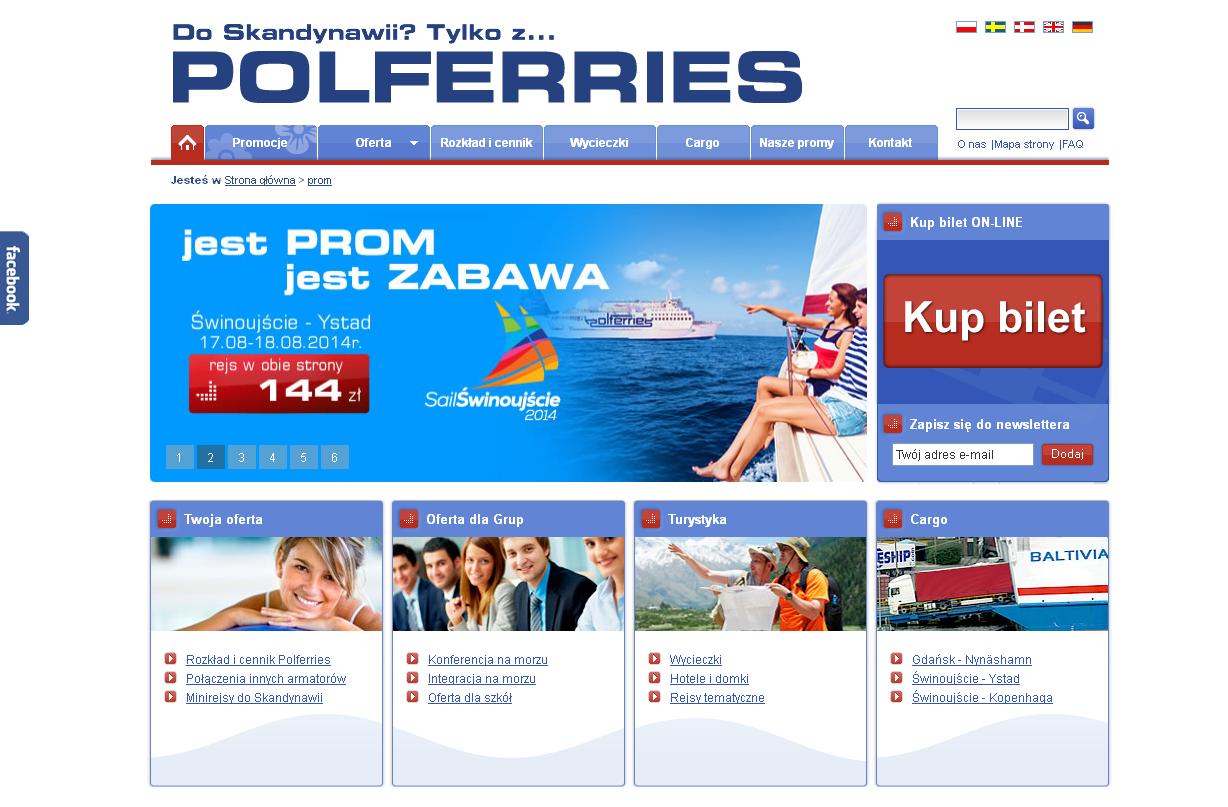The width and height of the screenshot is (1228, 807).
Task: Switch language using the Swedish flag
Action: pyautogui.click(x=995, y=27)
